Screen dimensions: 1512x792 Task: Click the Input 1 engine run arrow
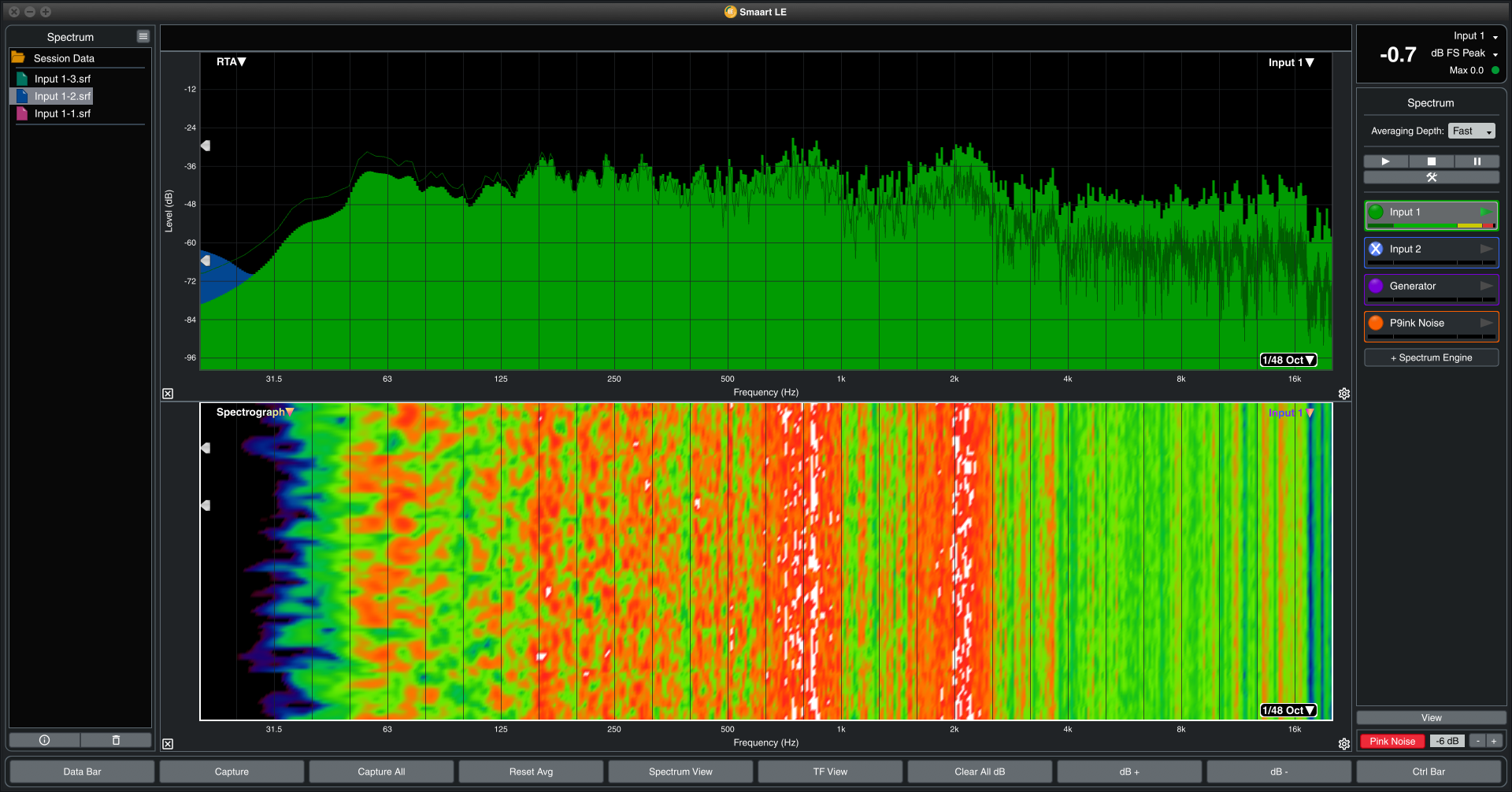click(x=1485, y=212)
